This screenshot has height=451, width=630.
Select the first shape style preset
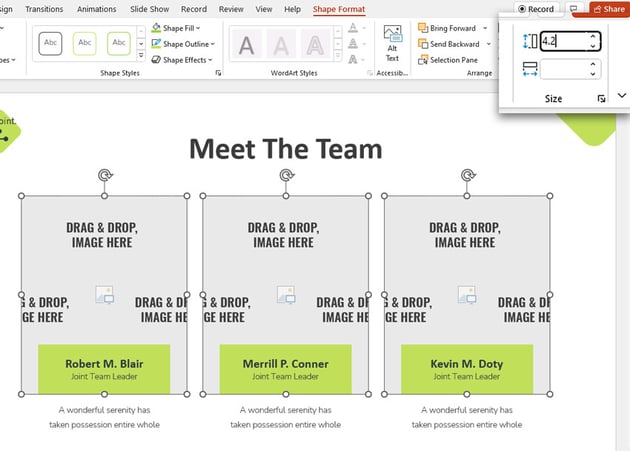click(x=50, y=44)
